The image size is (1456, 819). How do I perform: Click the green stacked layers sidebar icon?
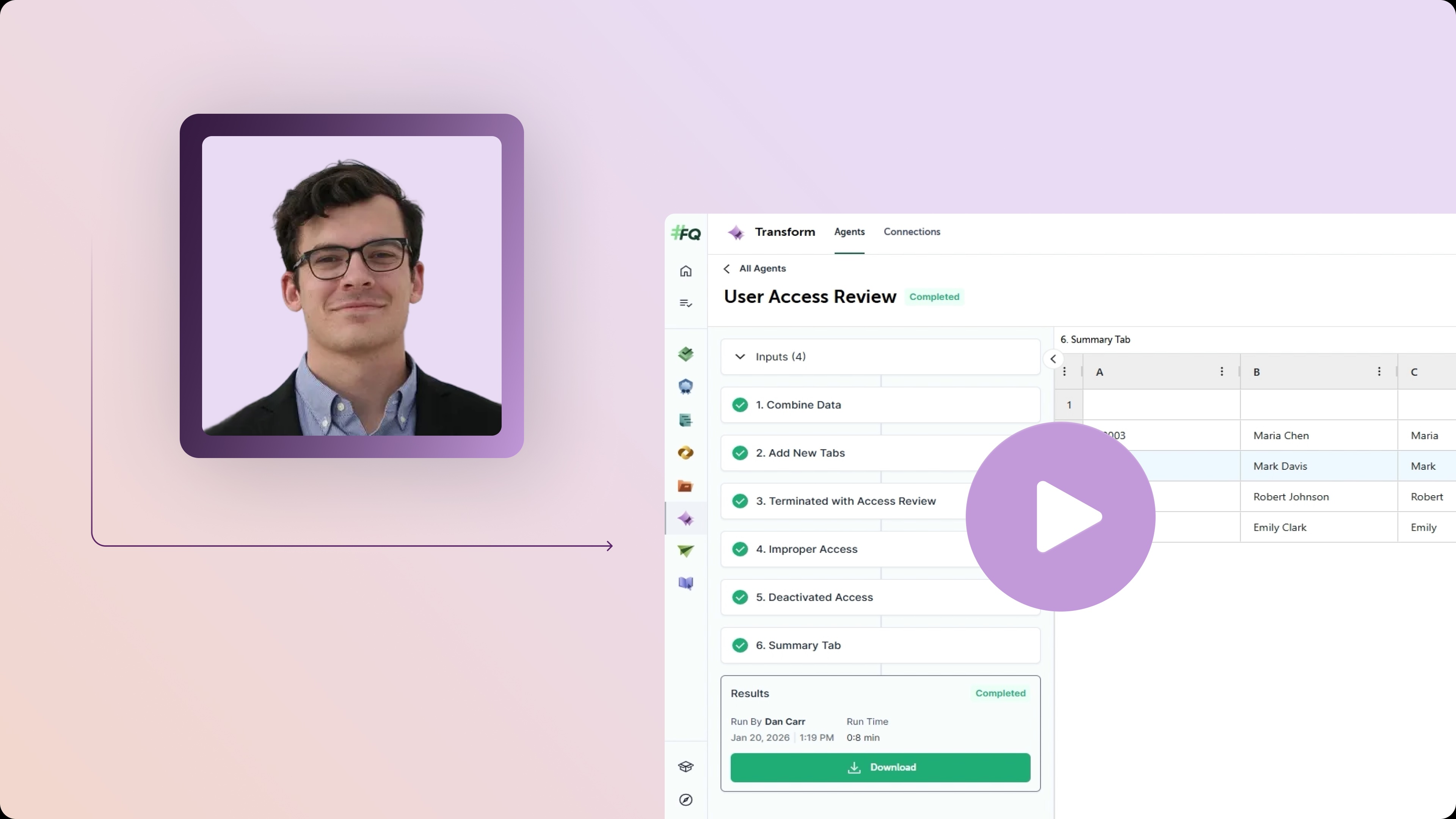click(x=686, y=355)
